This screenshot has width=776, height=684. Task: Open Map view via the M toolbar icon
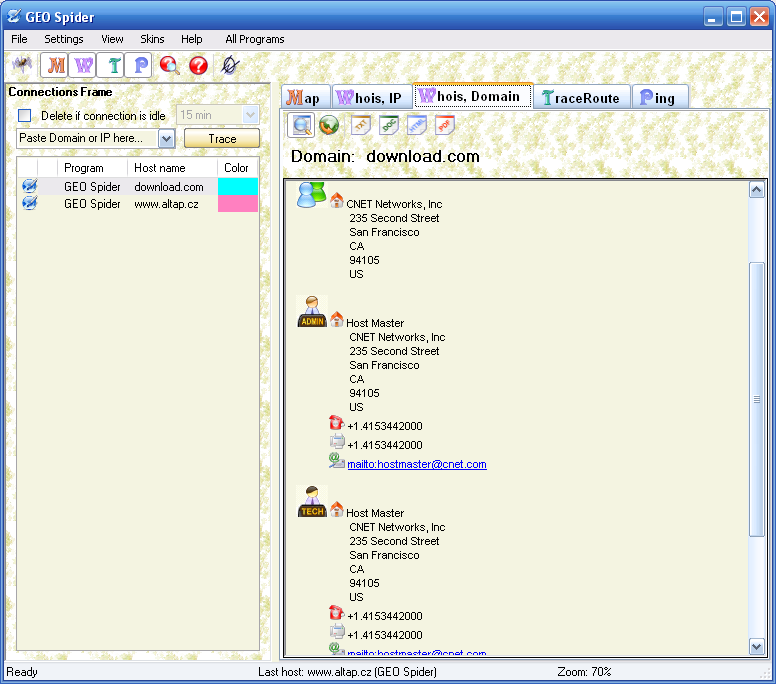54,65
